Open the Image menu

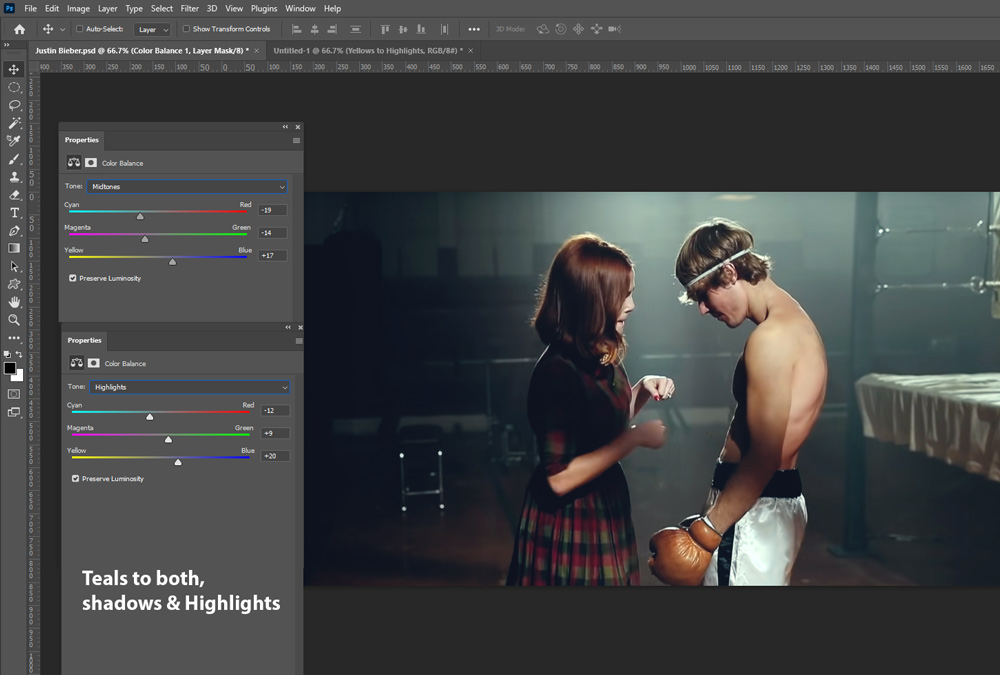tap(78, 8)
